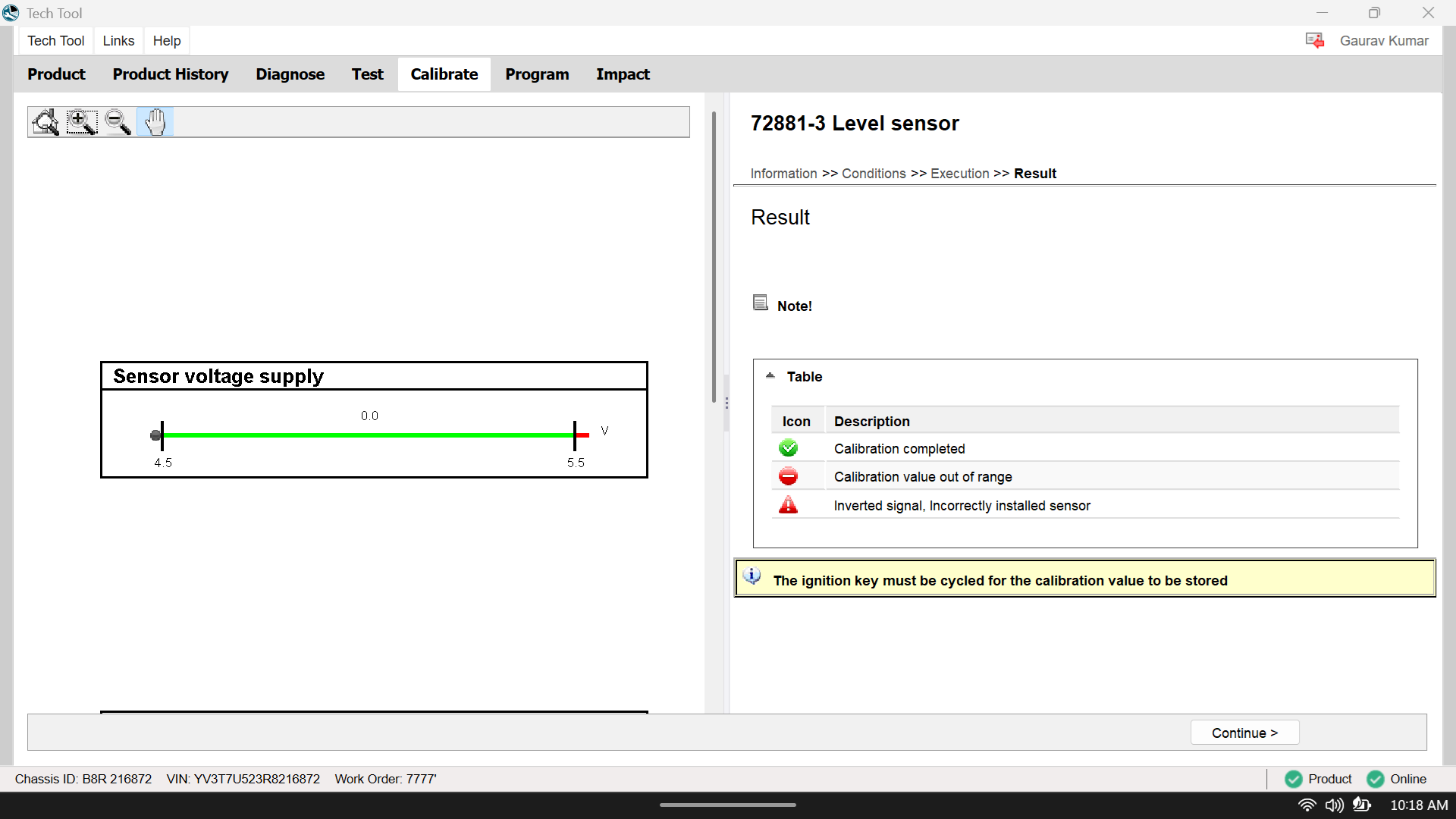Switch to the Impact tab
This screenshot has height=819, width=1456.
(623, 74)
